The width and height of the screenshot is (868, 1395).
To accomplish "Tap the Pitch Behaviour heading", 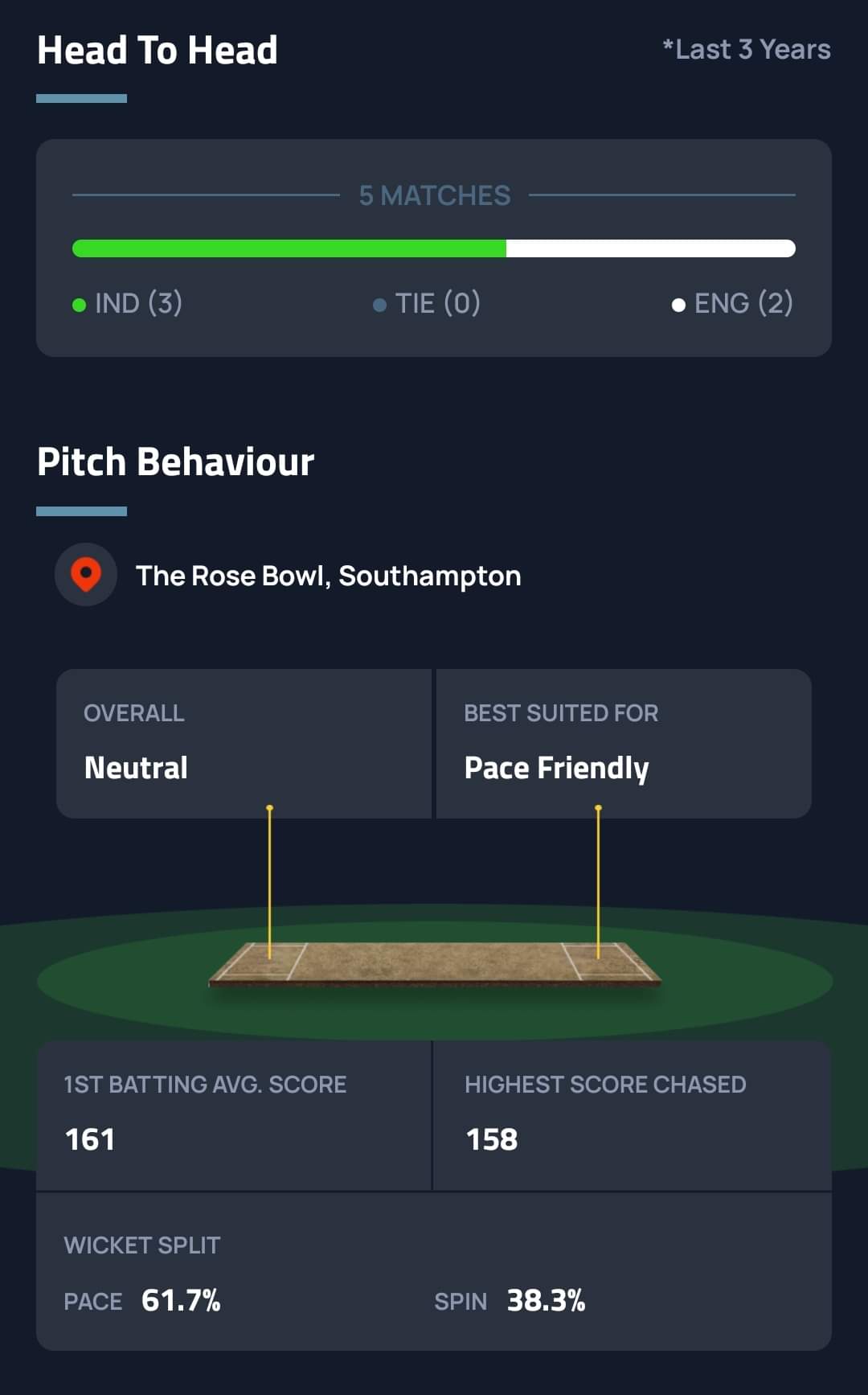I will click(175, 462).
